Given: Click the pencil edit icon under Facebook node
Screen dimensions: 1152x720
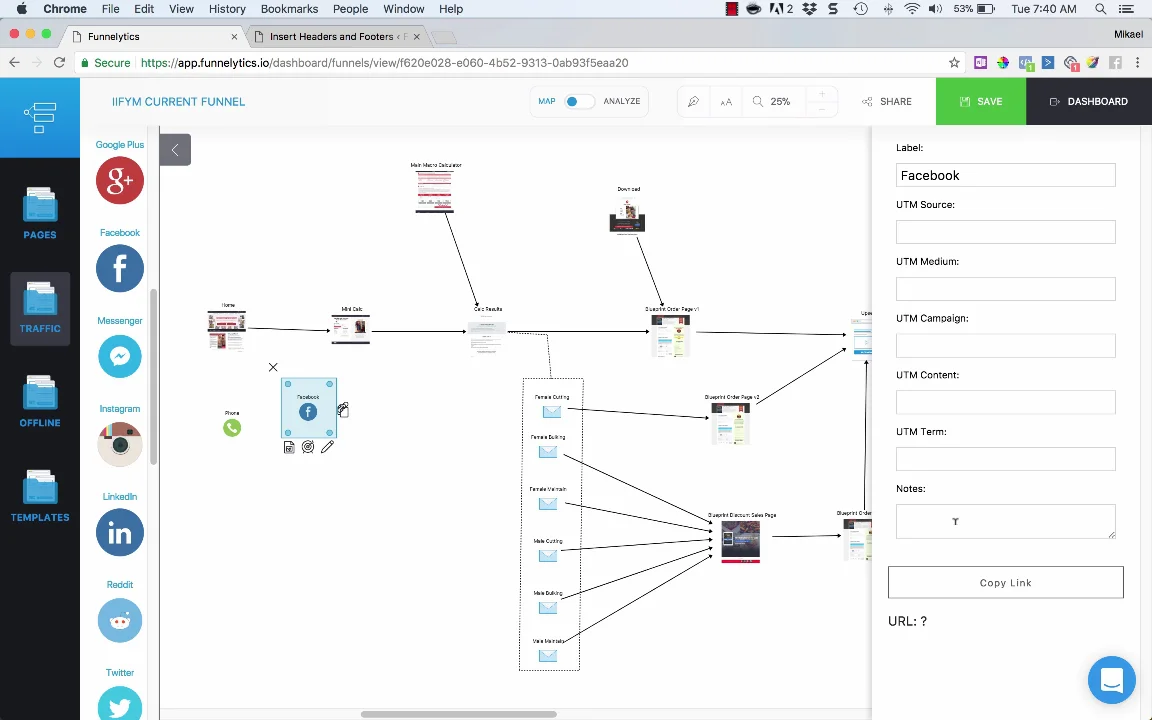Looking at the screenshot, I should (327, 447).
